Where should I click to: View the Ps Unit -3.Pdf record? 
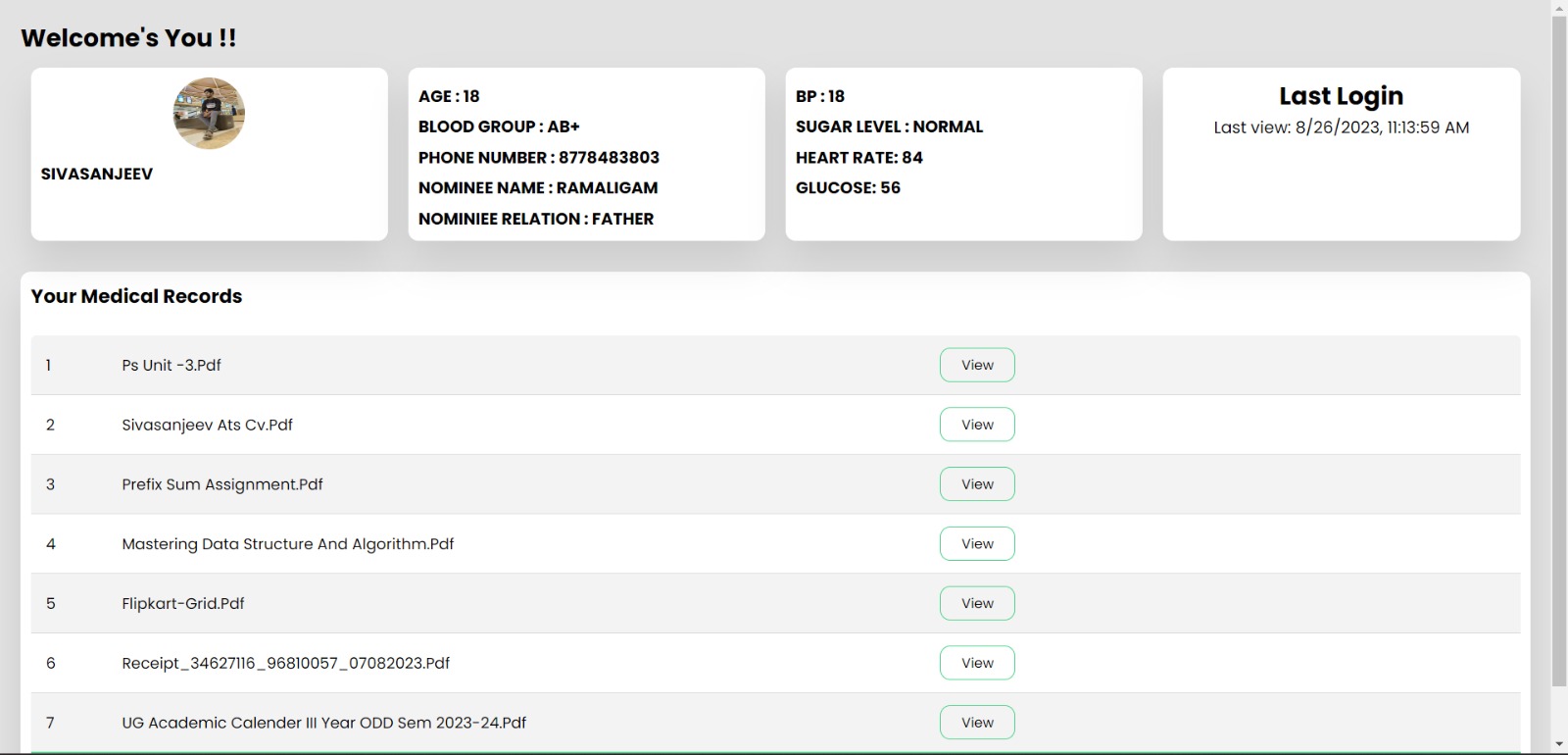point(976,365)
